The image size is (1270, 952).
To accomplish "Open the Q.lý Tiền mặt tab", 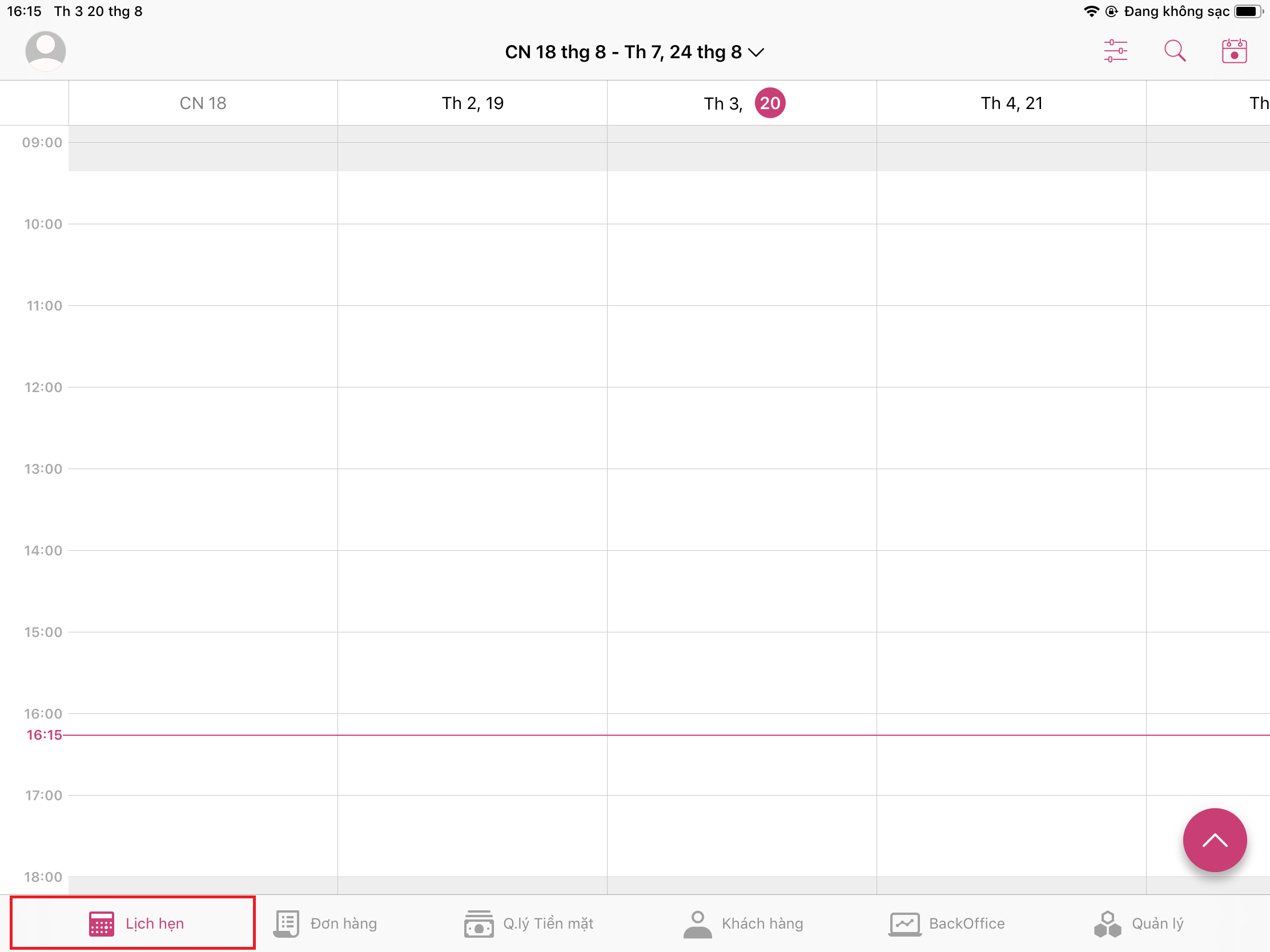I will (x=529, y=923).
